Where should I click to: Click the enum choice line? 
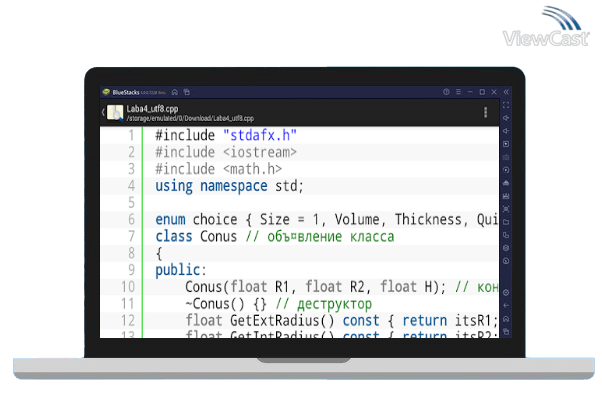pos(326,219)
